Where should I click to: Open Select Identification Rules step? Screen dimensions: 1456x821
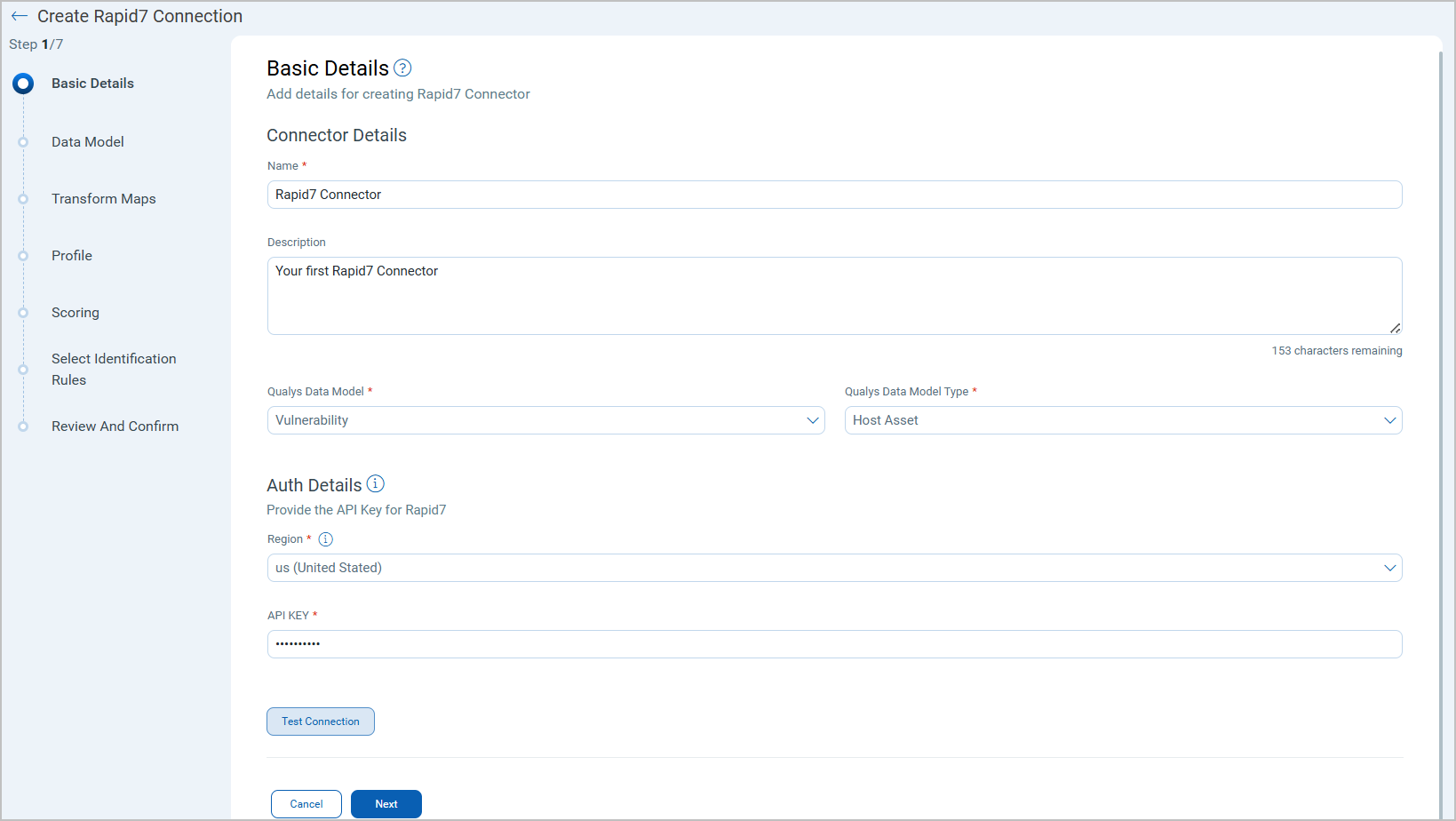[x=114, y=370]
